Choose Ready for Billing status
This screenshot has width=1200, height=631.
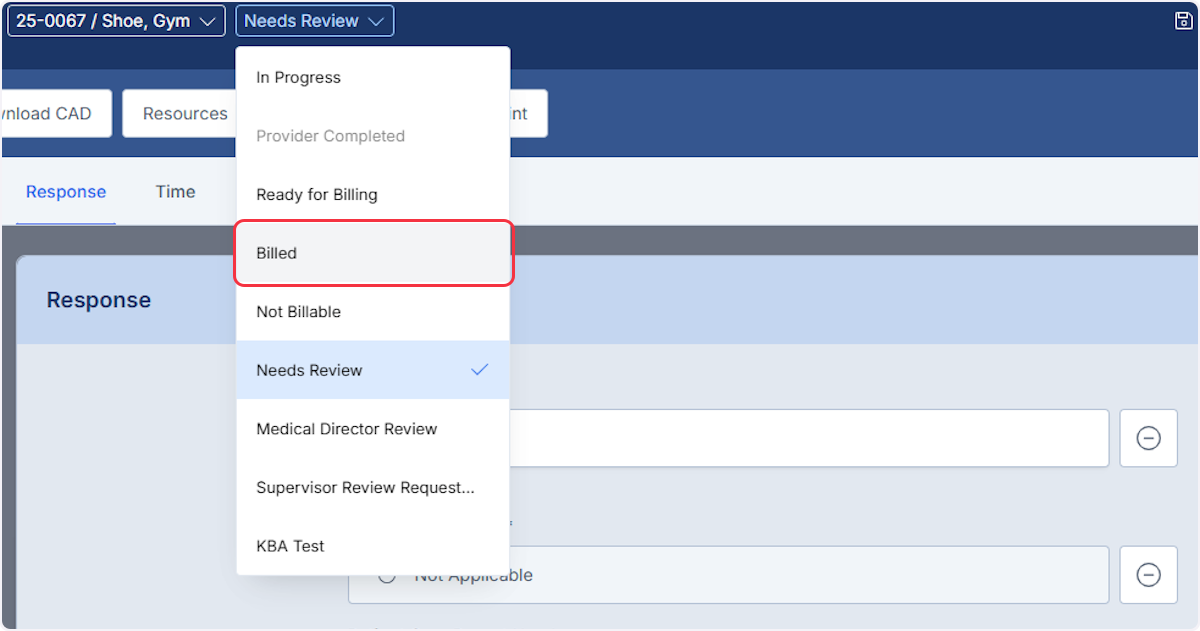373,195
